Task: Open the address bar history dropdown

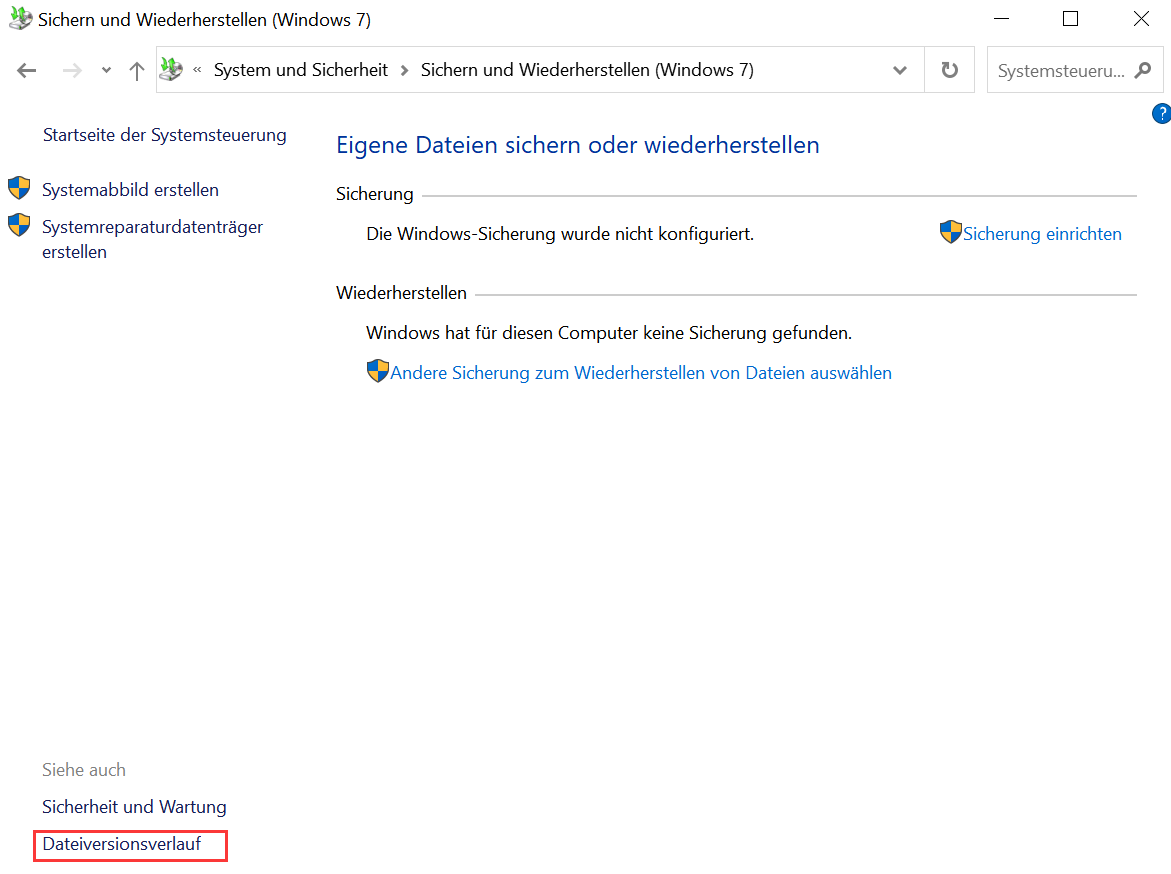Action: click(900, 70)
